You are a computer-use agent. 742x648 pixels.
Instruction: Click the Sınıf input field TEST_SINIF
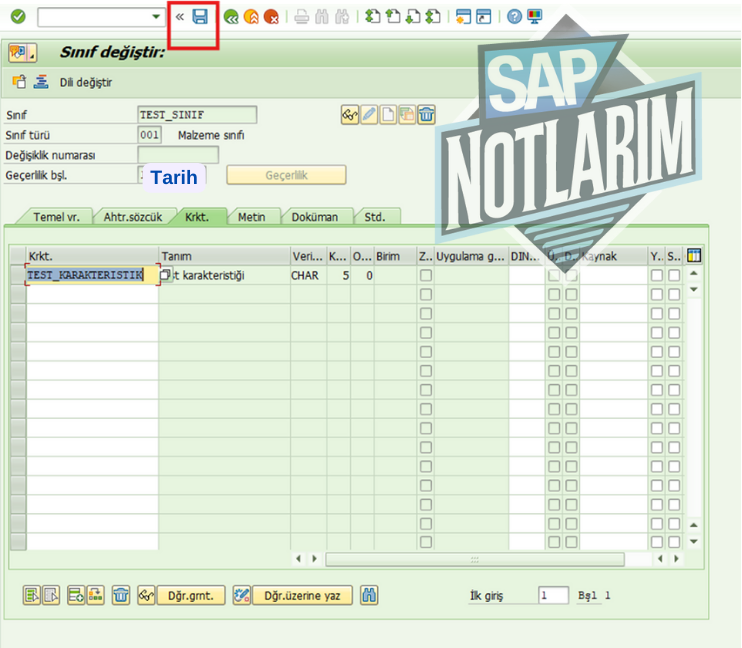tap(197, 115)
